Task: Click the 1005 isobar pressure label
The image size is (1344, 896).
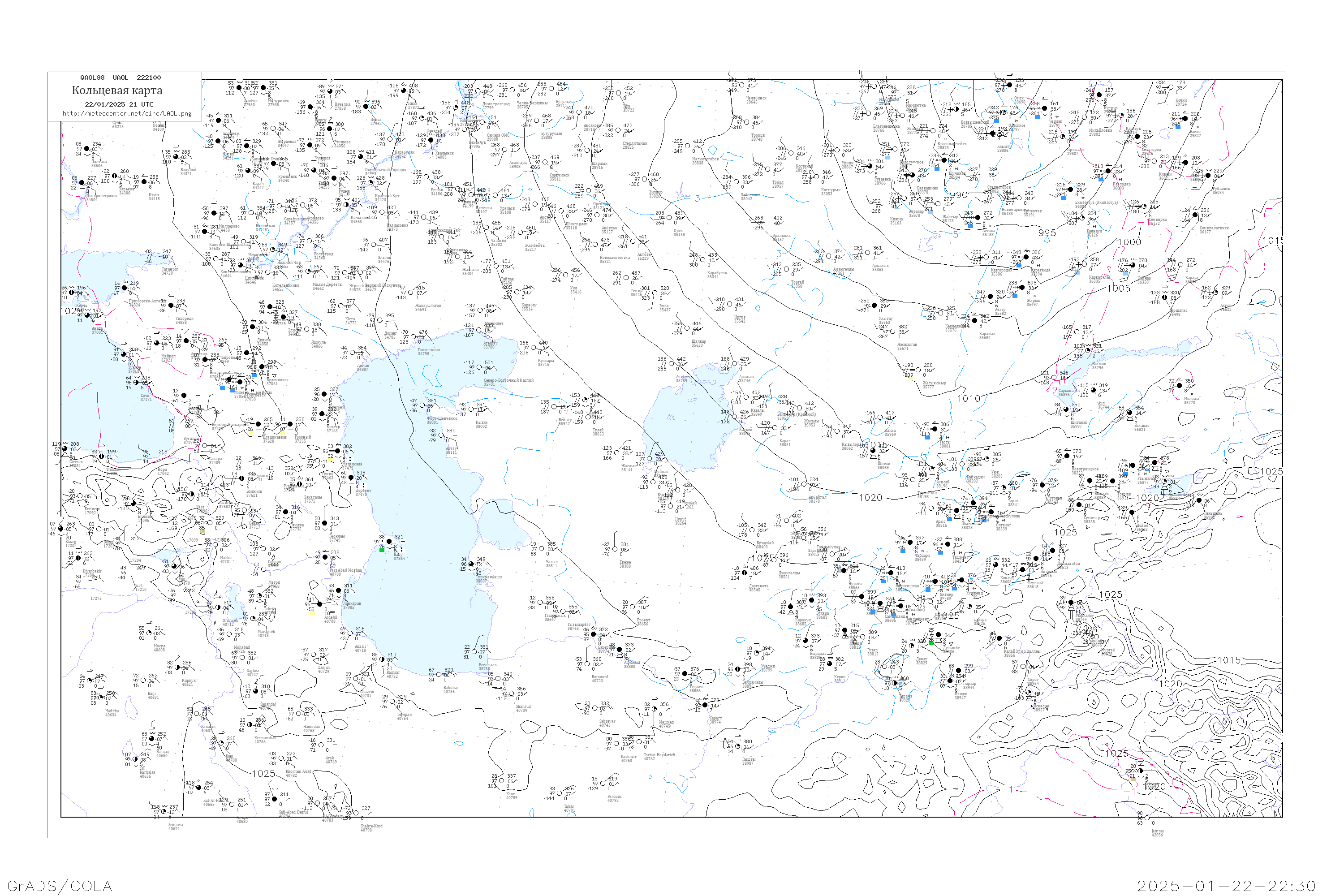Action: pyautogui.click(x=1118, y=288)
